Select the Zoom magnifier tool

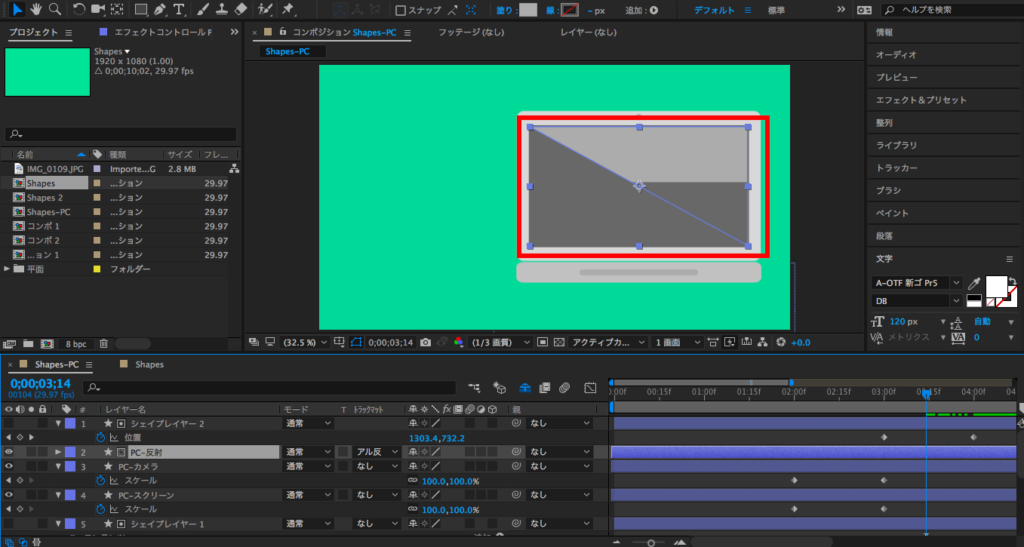[x=54, y=10]
